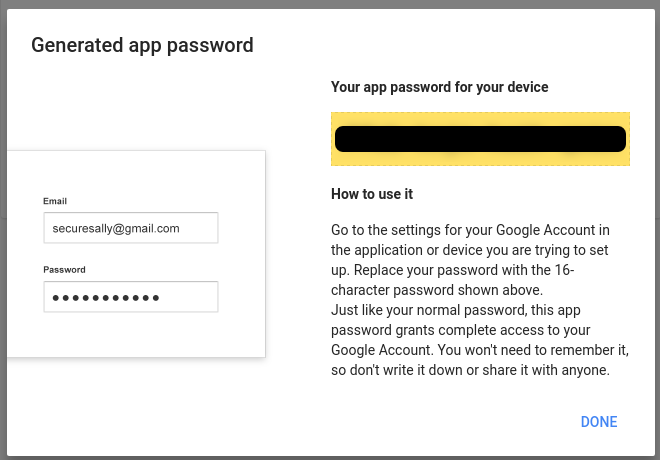Click the DONE button
660x460 pixels.
[x=598, y=422]
